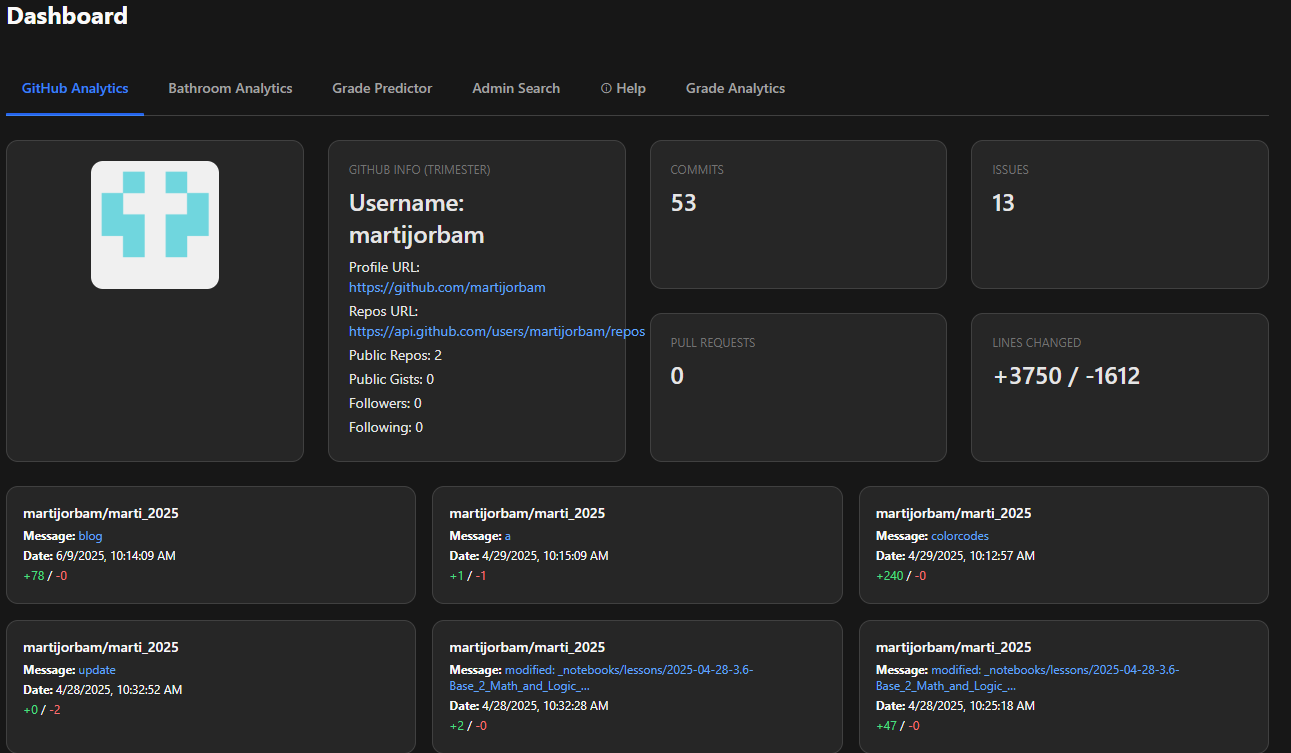Click the date 6/9/2025, 10:14:09 AM
The image size is (1291, 753).
pos(116,555)
